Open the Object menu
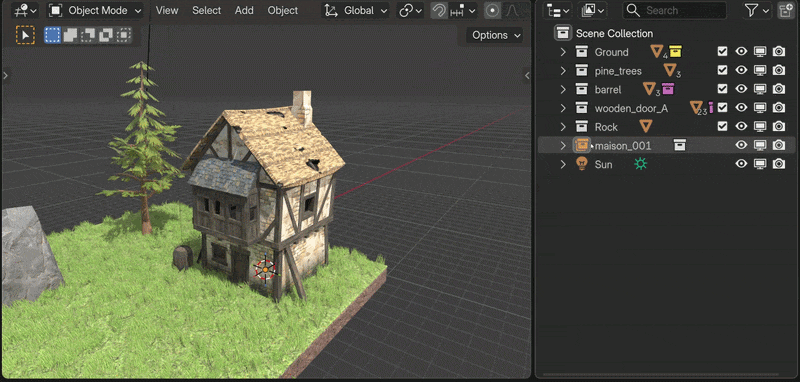Viewport: 800px width, 382px height. (283, 10)
